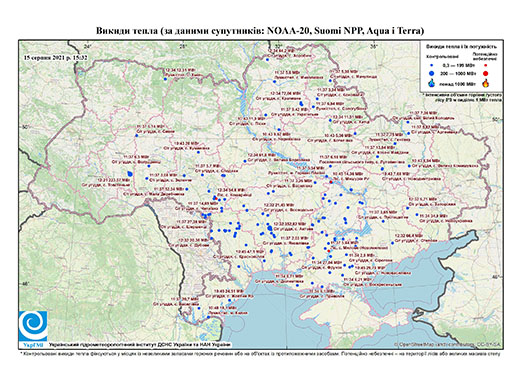Click the OpenStreetMap contributors attribution text
Viewport: 520px width, 368px height.
[x=447, y=344]
